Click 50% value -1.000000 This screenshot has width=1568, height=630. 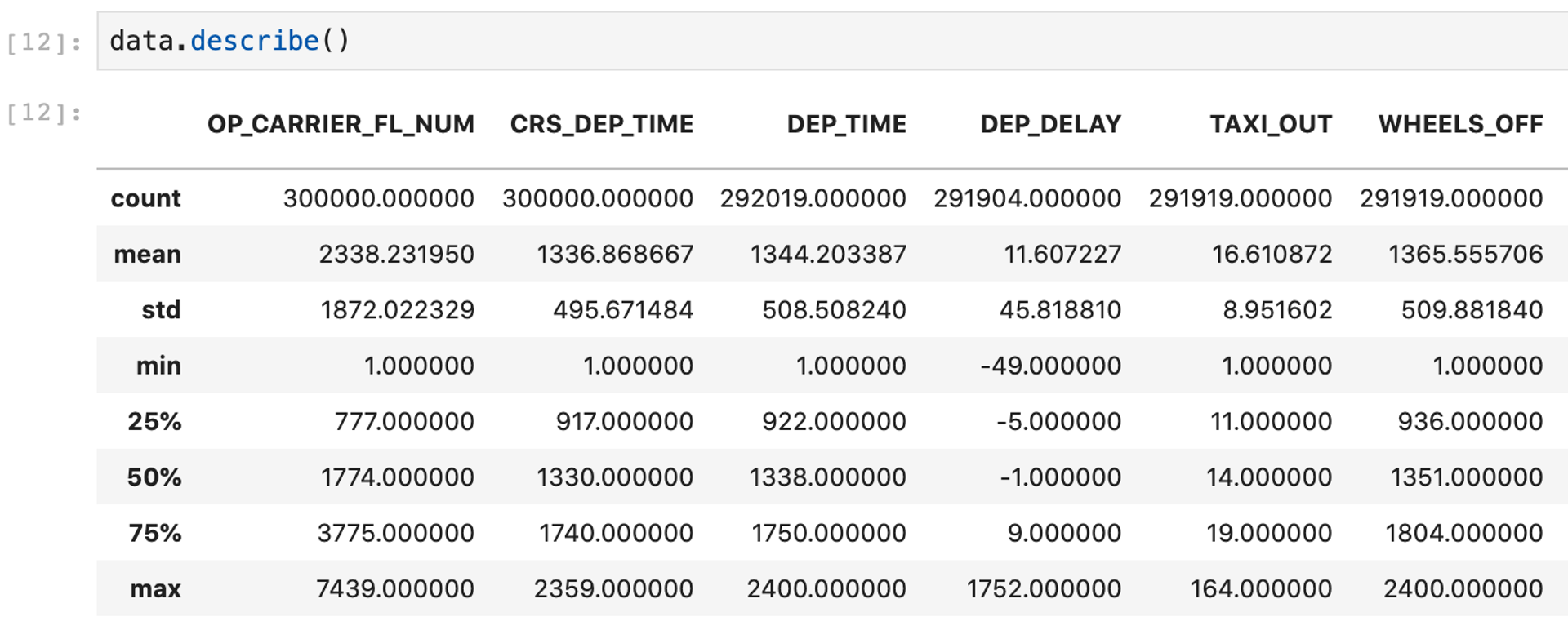tap(1061, 477)
